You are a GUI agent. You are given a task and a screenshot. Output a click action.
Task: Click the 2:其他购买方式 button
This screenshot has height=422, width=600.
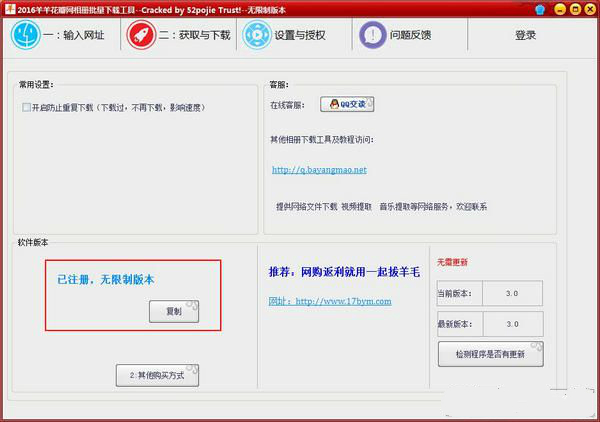click(157, 375)
